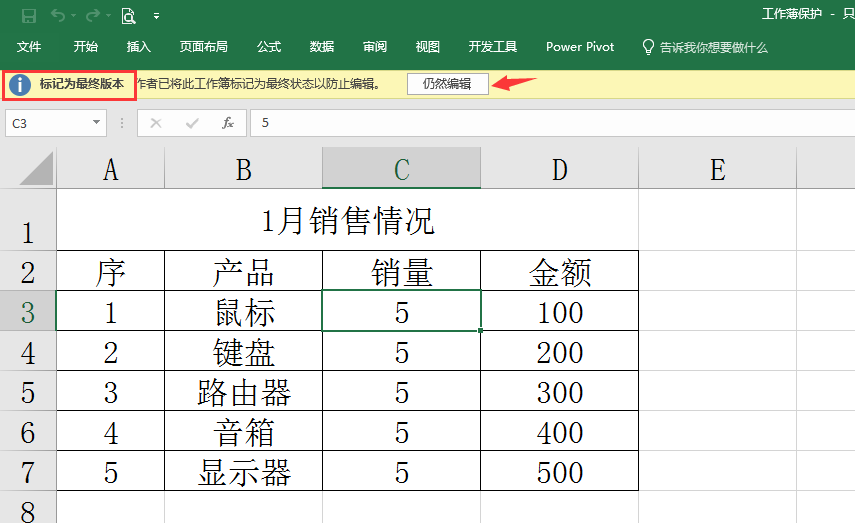Click the formula bar Cancel X icon
Image resolution: width=855 pixels, height=523 pixels.
click(156, 123)
